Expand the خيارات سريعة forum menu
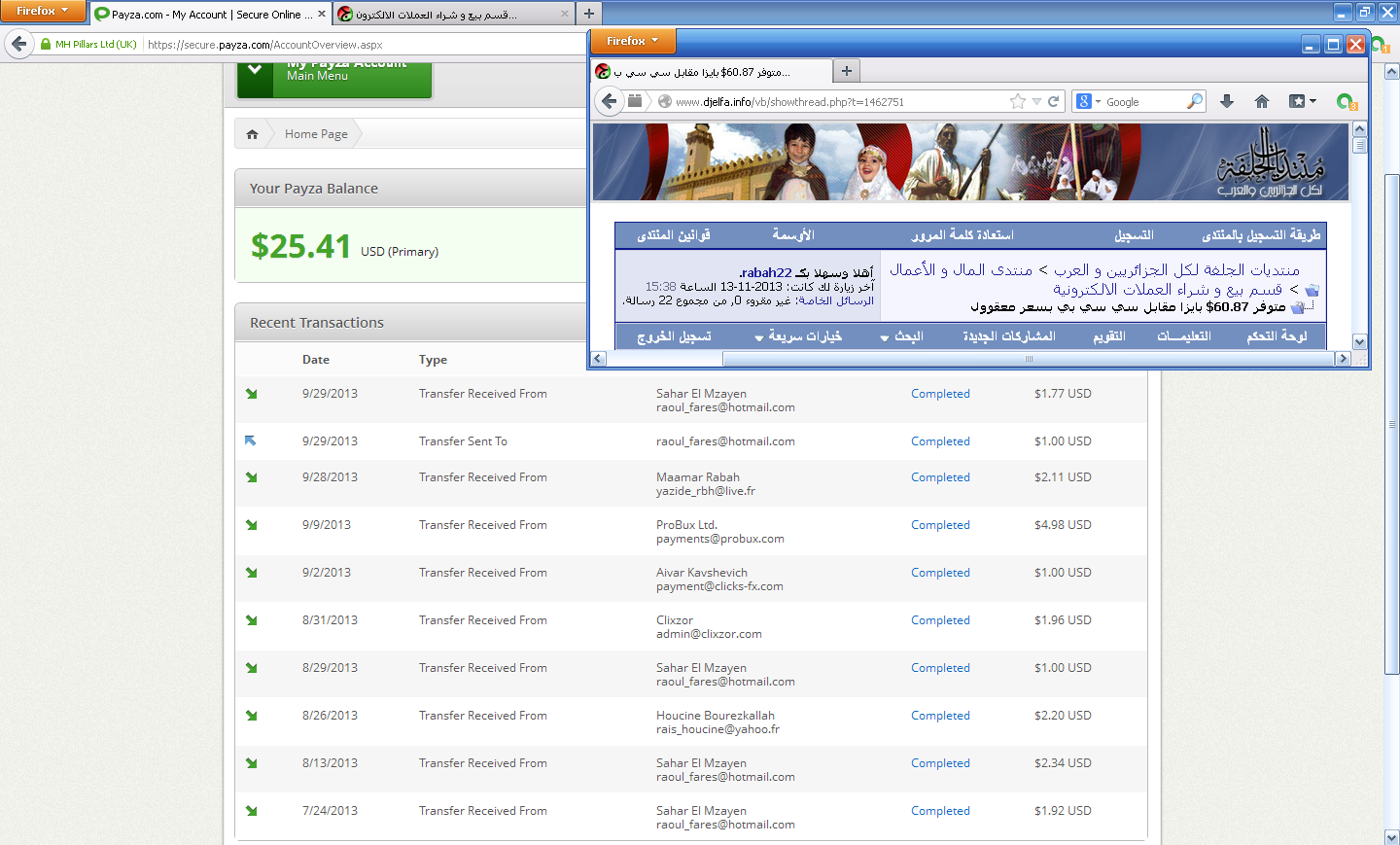 (x=798, y=336)
